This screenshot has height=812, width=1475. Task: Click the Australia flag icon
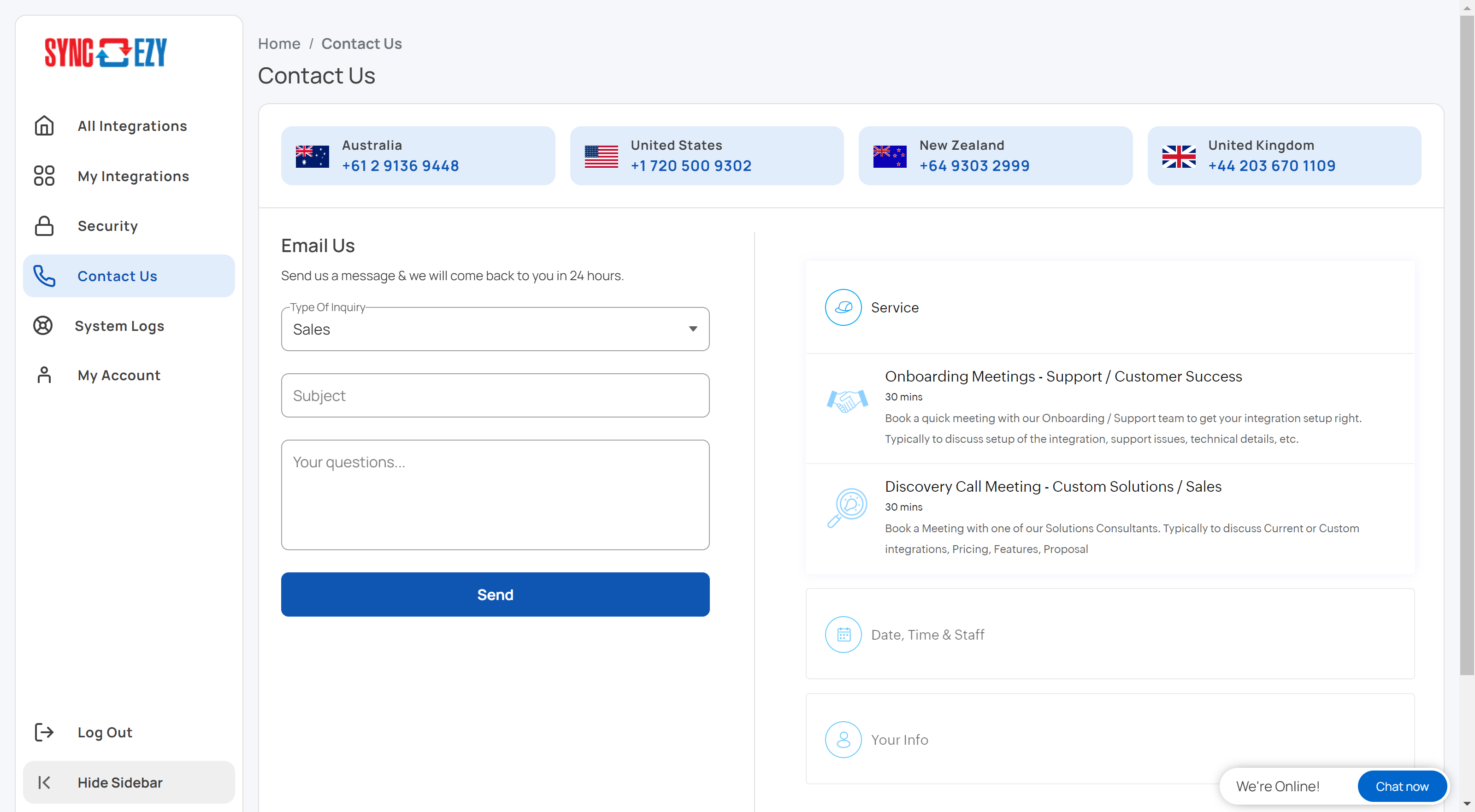312,156
